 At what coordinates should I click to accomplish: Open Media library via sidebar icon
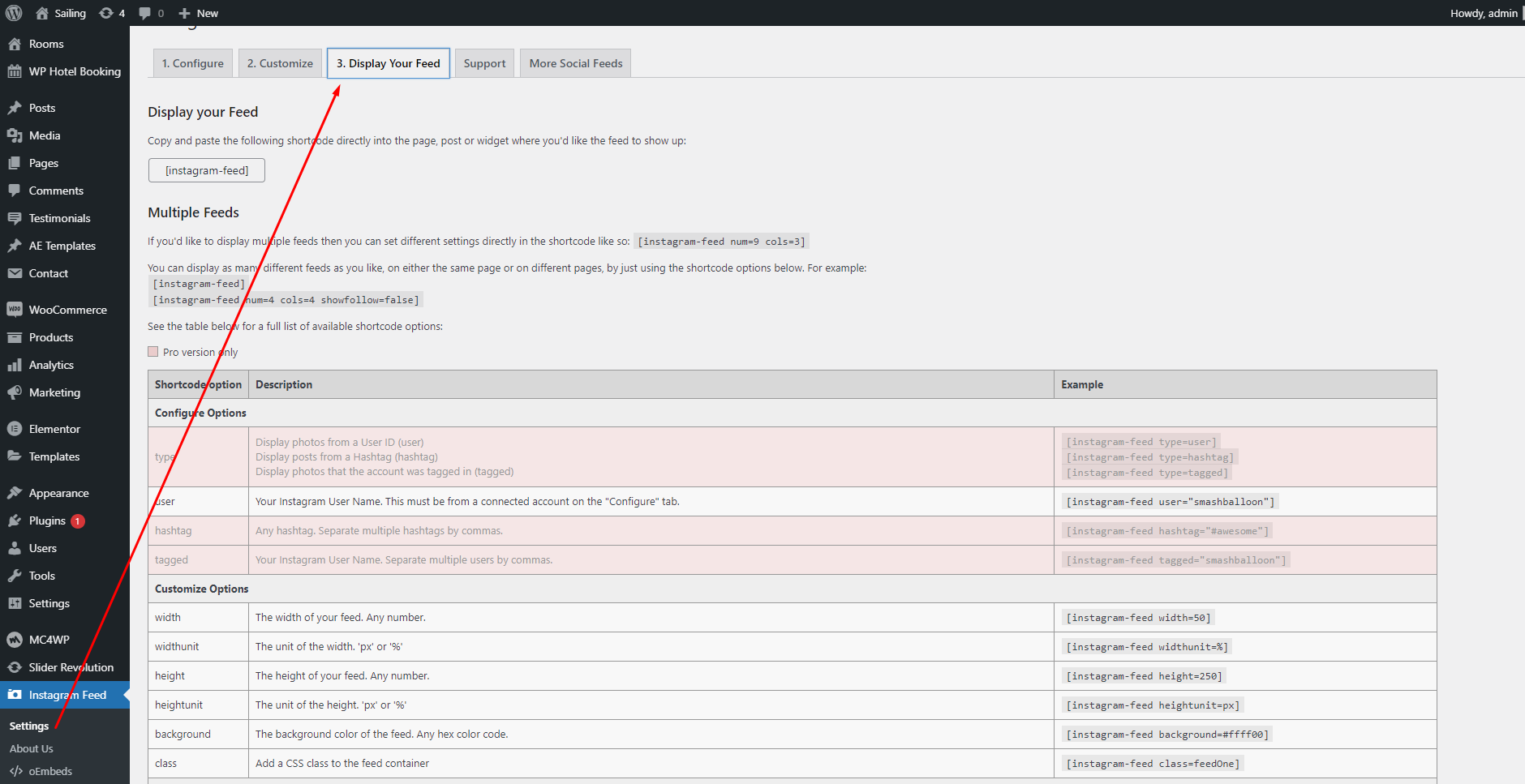(16, 135)
